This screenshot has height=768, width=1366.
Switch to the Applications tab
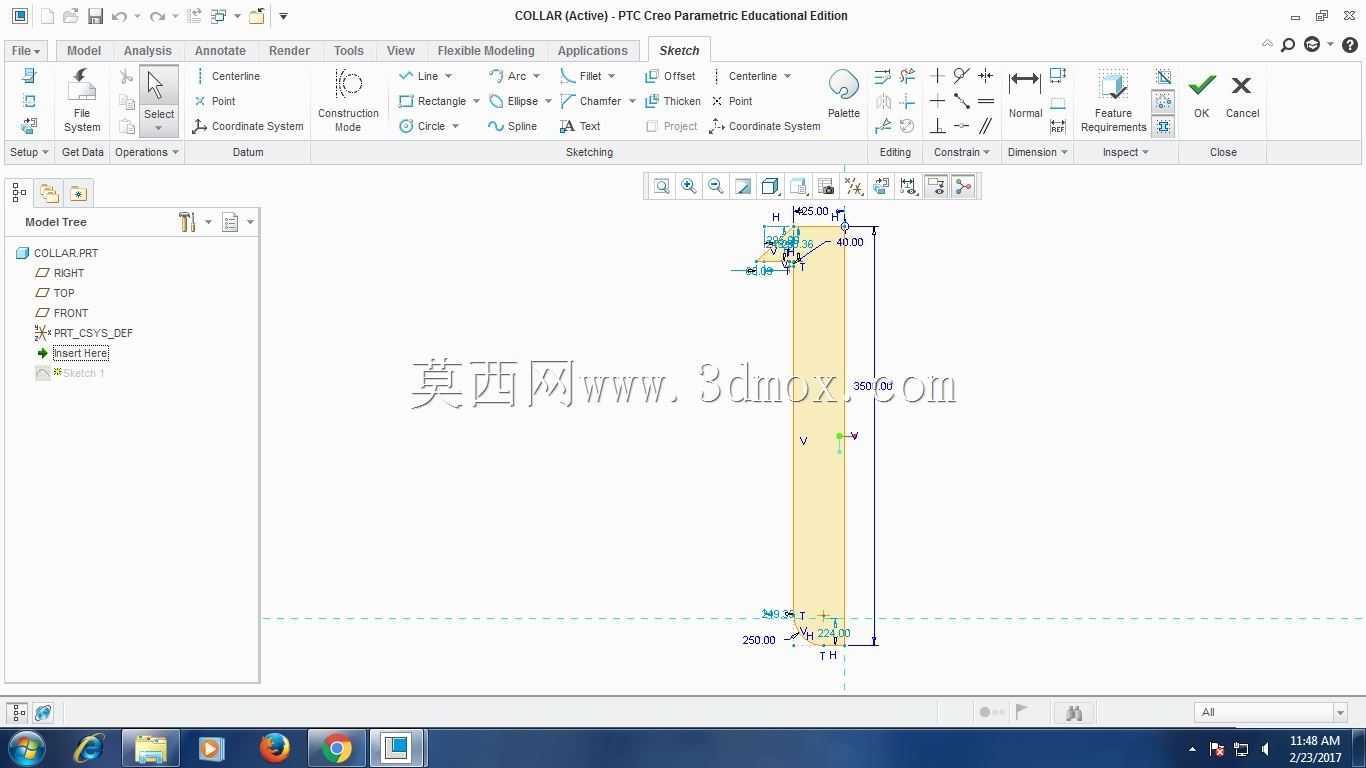(593, 50)
